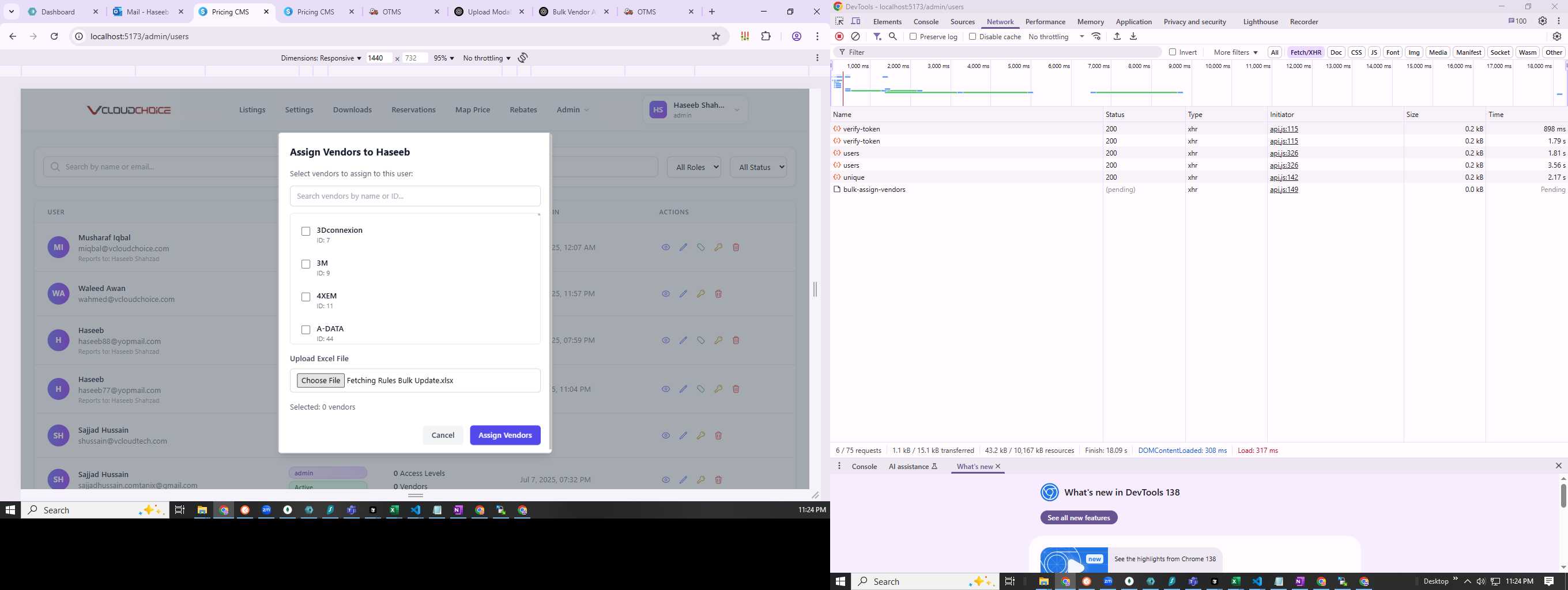1568x590 pixels.
Task: Enable Disable cache checkbox
Action: [973, 36]
